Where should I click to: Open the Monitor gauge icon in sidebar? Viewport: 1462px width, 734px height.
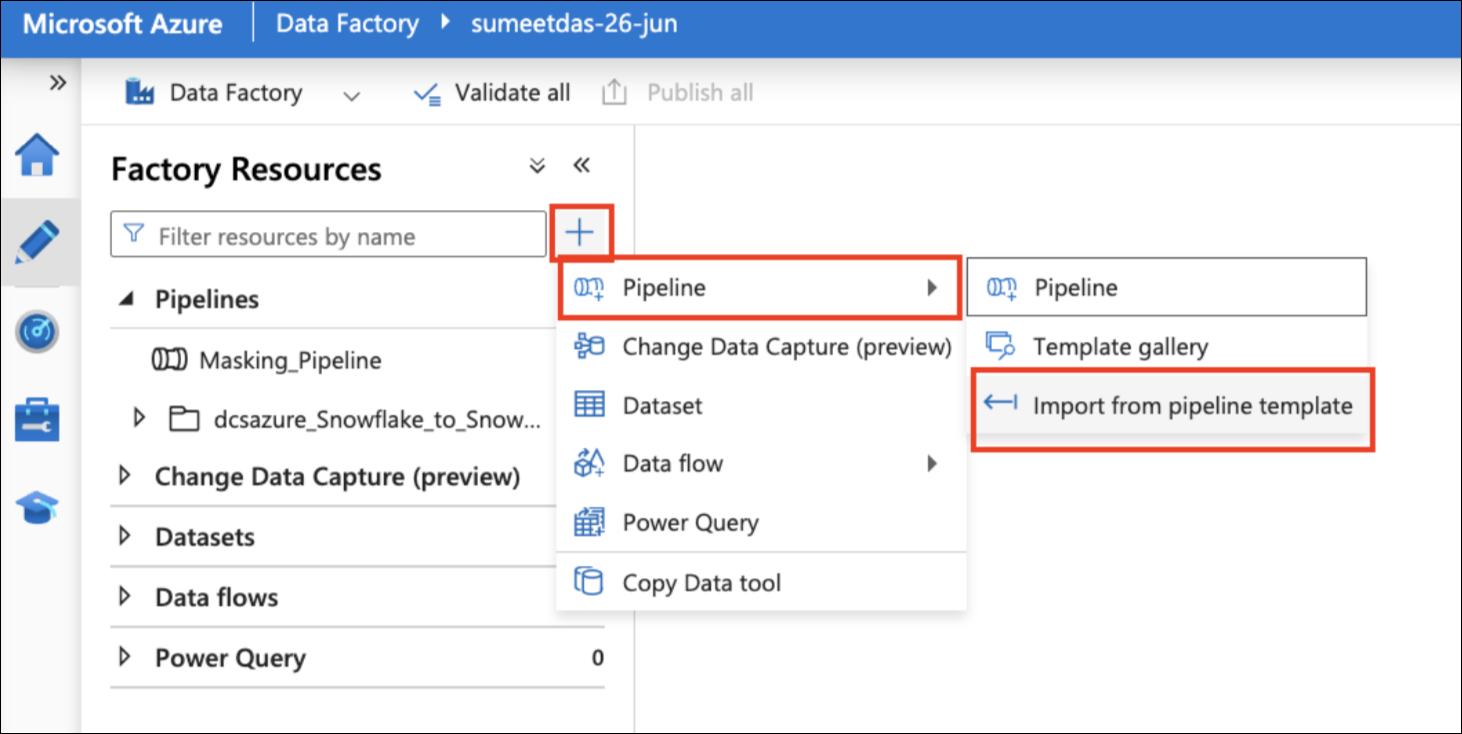pos(38,331)
